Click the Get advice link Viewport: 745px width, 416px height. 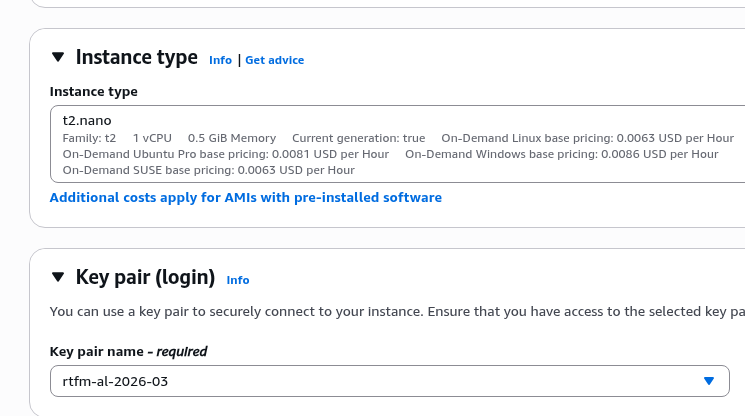tap(274, 60)
